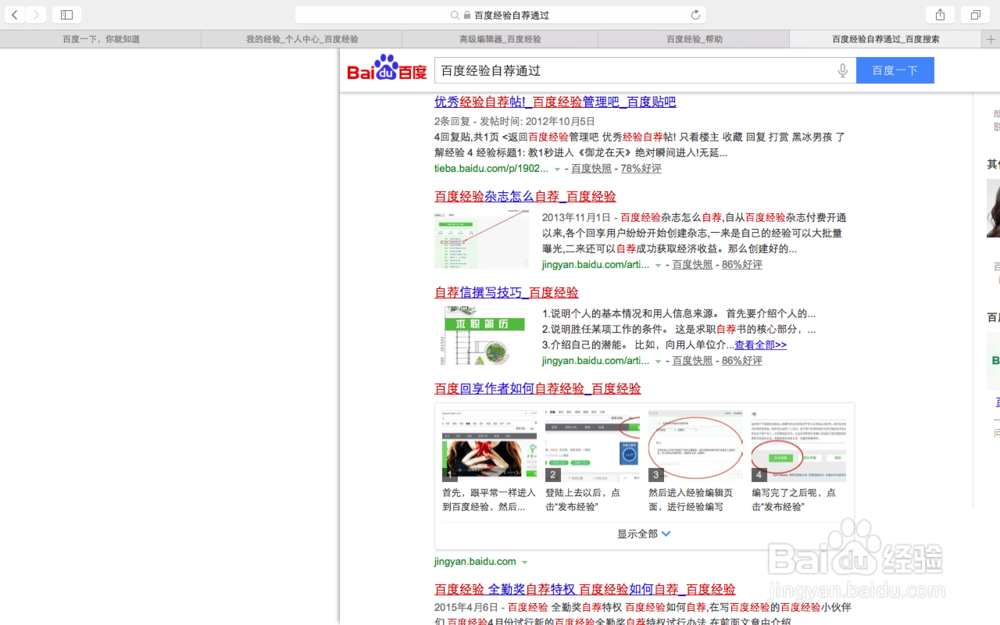Switch to tab 我的经验_个人中心_百度经验
The height and width of the screenshot is (625, 1000).
point(302,39)
